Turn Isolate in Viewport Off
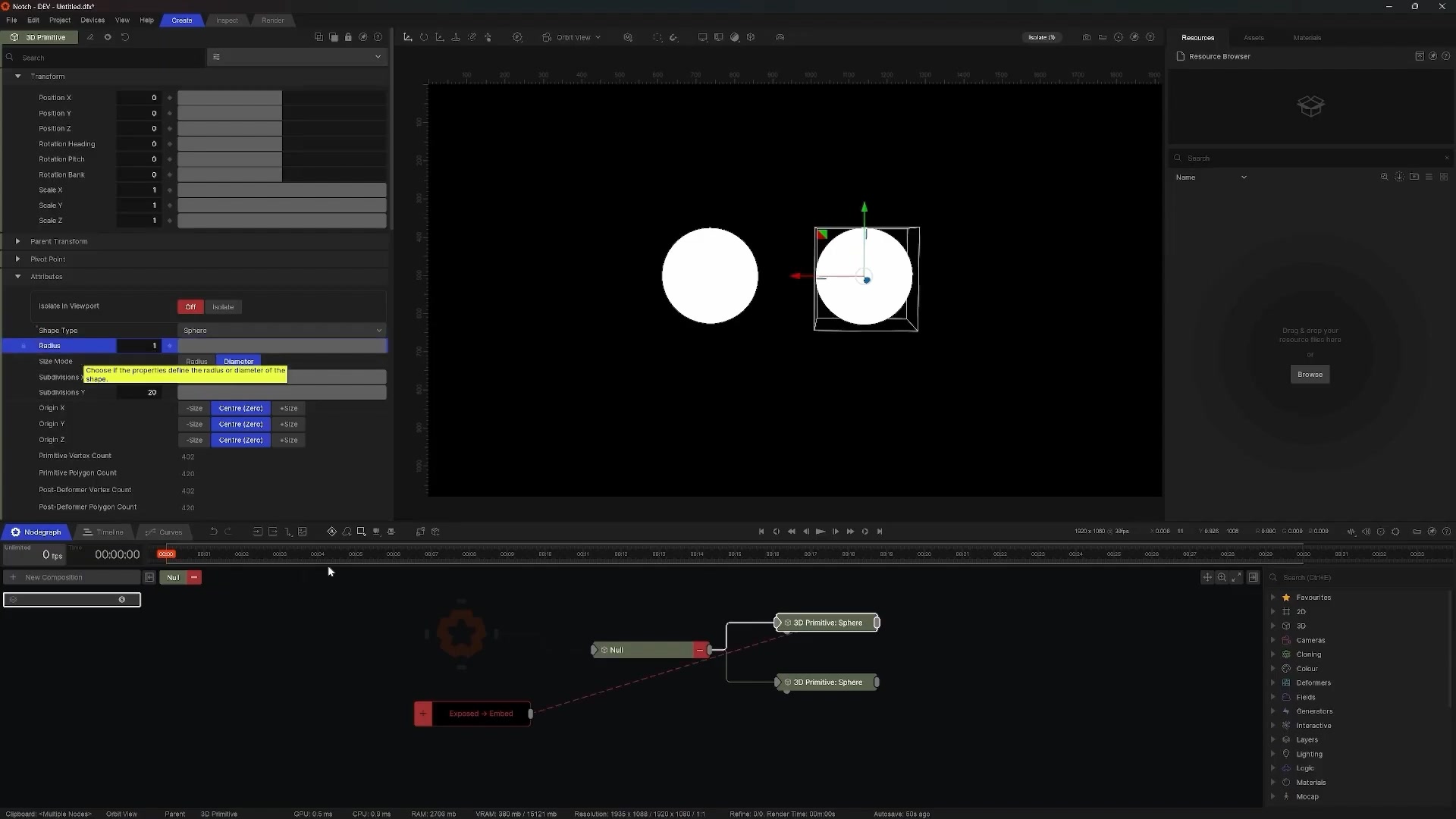Viewport: 1456px width, 819px height. (190, 307)
